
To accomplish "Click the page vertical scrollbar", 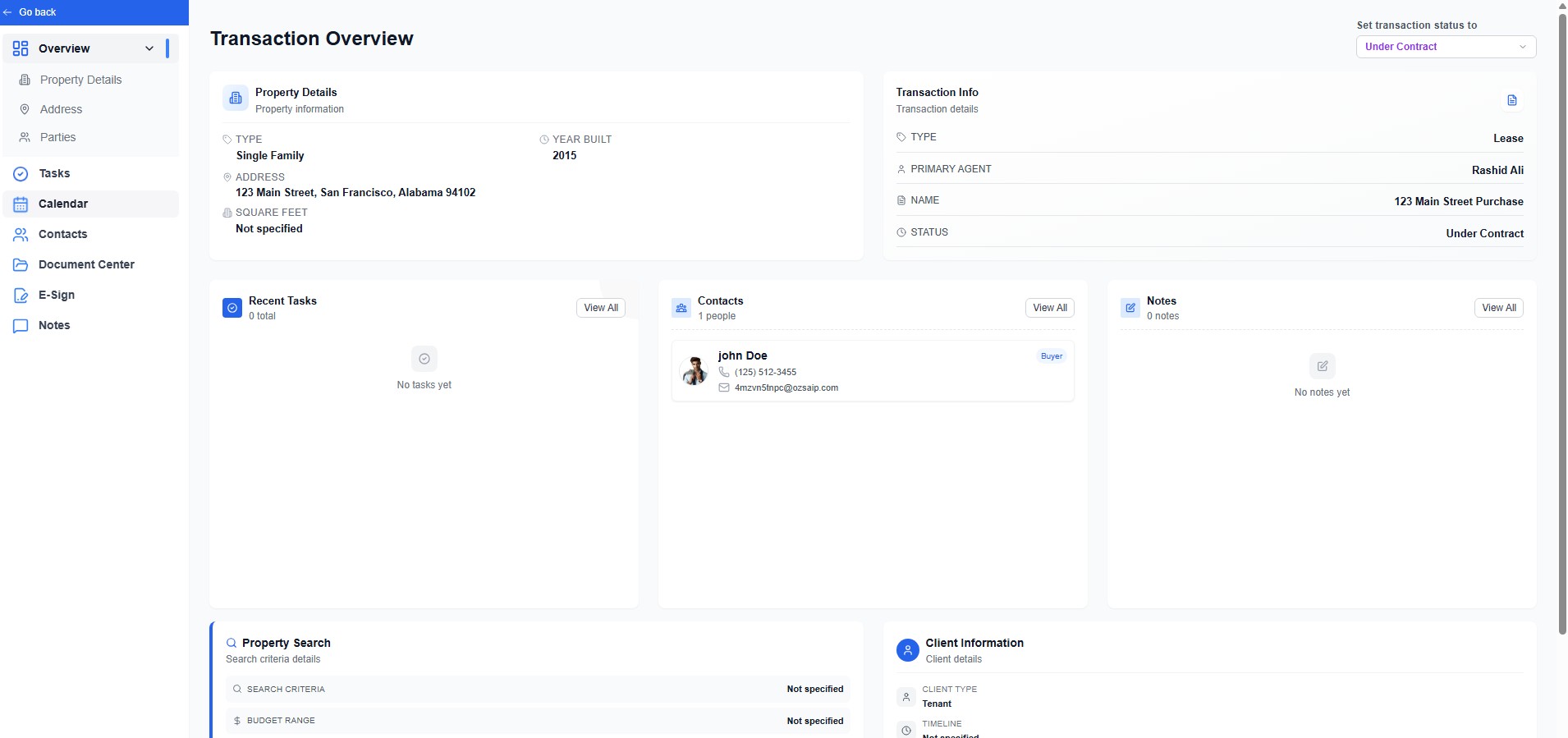I will click(x=1562, y=323).
